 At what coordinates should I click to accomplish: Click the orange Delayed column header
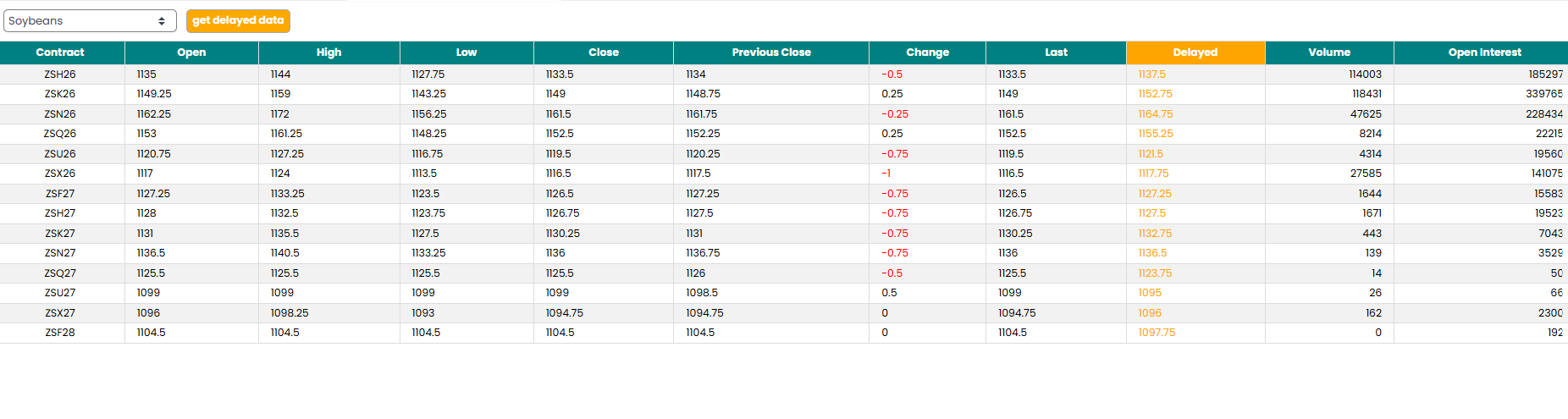pos(1195,52)
